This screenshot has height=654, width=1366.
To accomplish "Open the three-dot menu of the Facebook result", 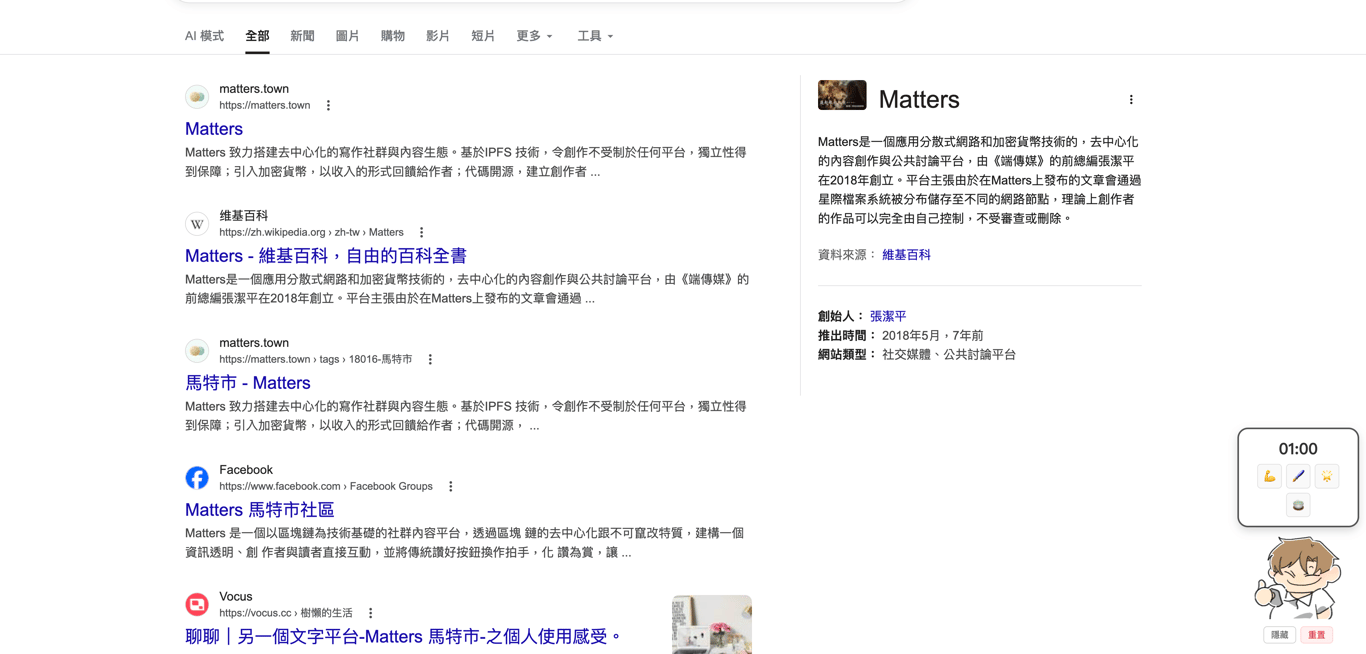I will tap(450, 486).
